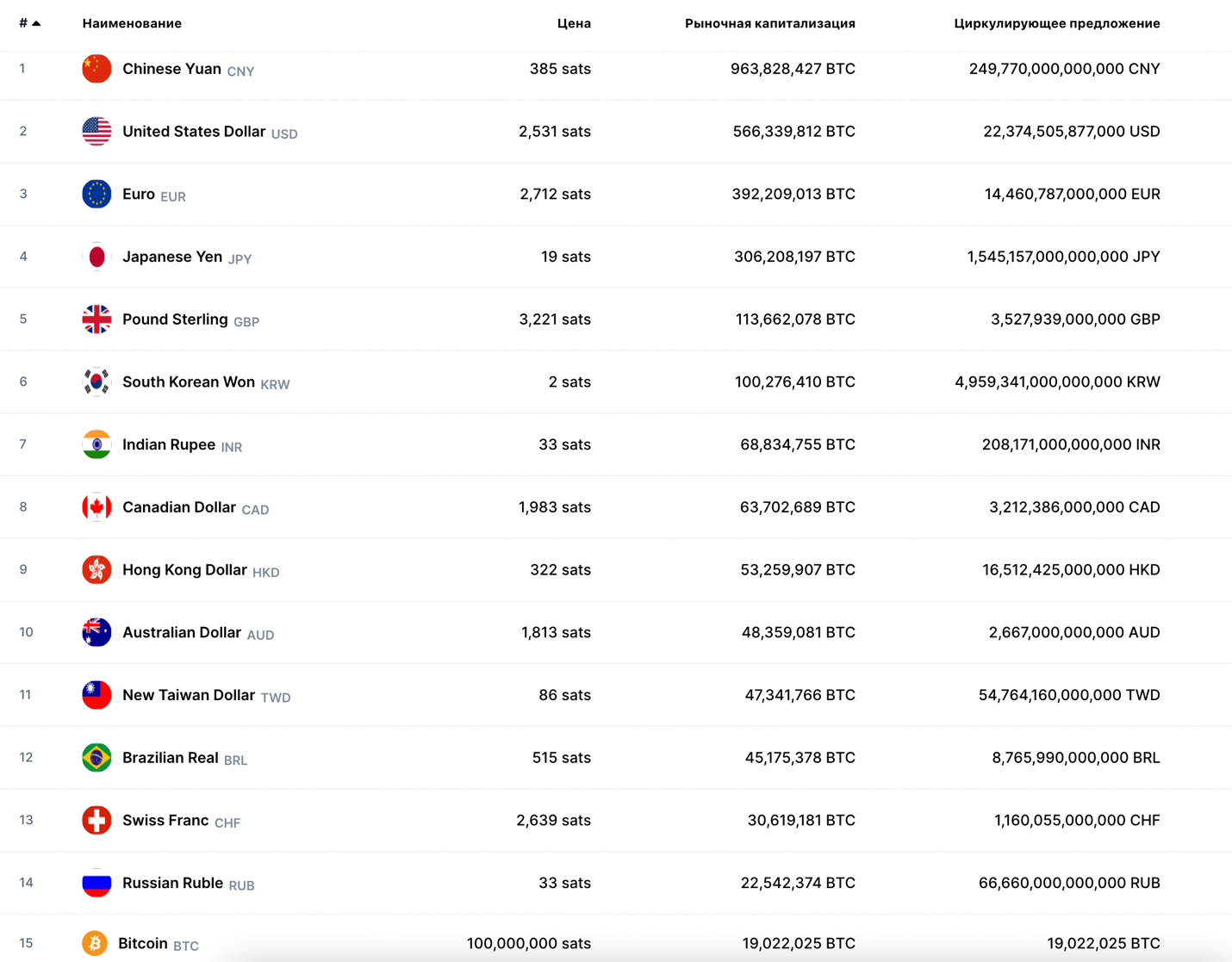Select the Indian Rupee name

pyautogui.click(x=169, y=444)
